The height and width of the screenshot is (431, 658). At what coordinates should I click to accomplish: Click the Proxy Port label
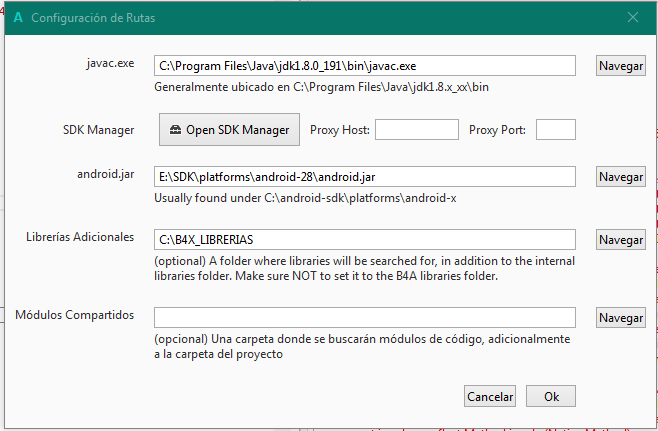point(499,130)
